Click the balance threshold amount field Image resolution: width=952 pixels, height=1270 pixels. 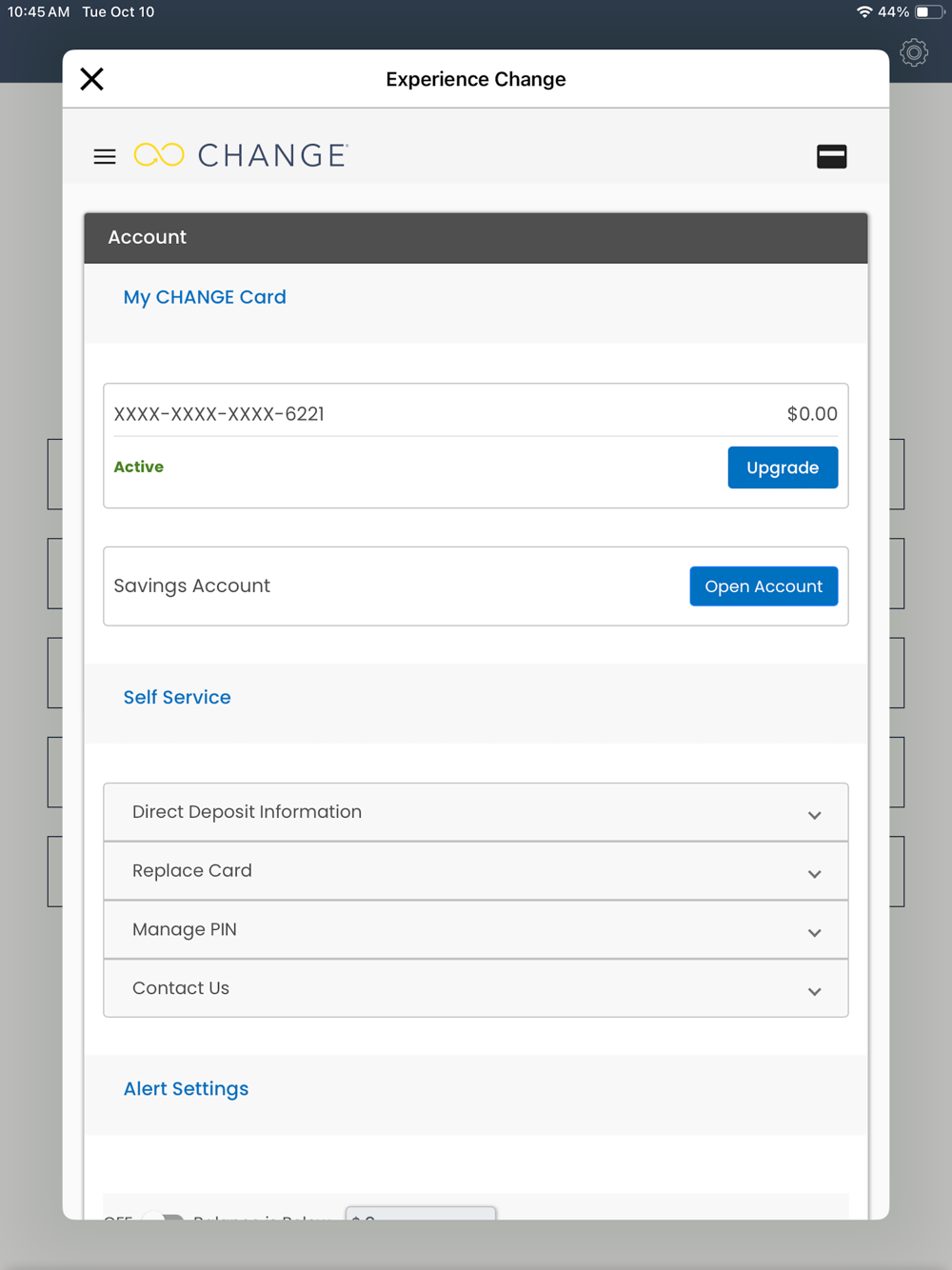pos(420,1214)
